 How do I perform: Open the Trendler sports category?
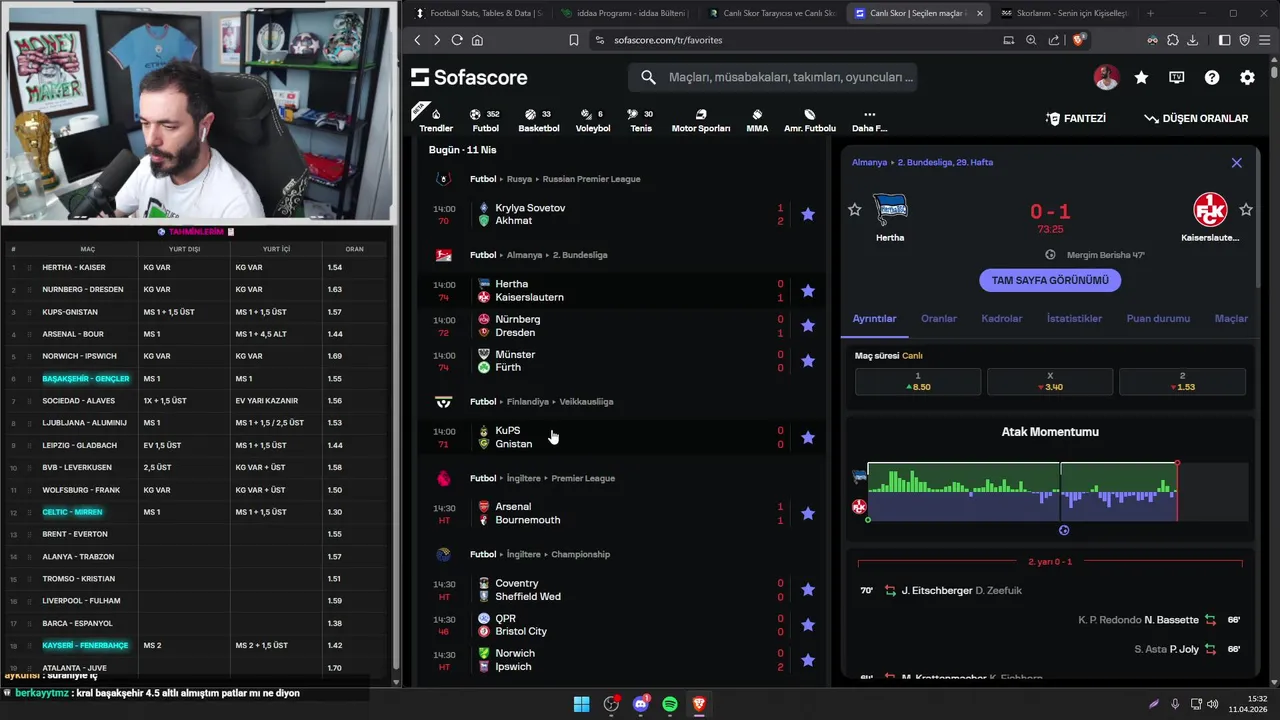tap(435, 119)
